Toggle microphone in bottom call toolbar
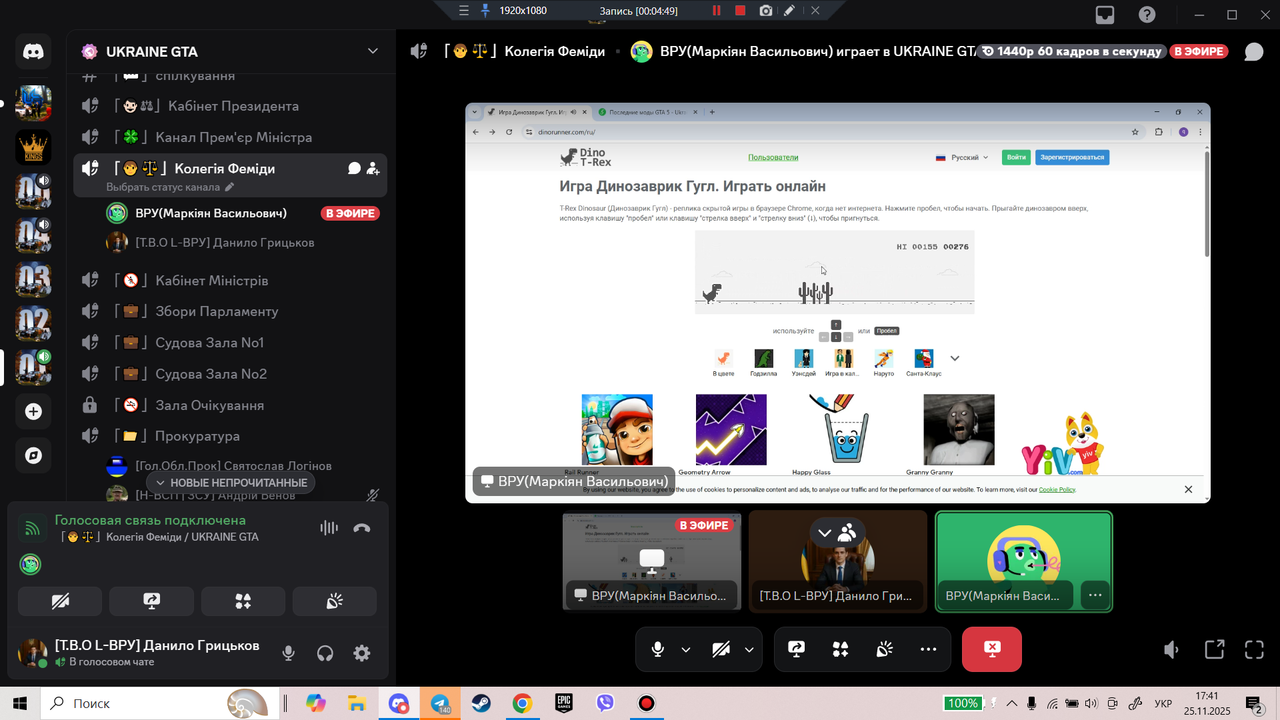Viewport: 1280px width, 720px height. coord(657,649)
